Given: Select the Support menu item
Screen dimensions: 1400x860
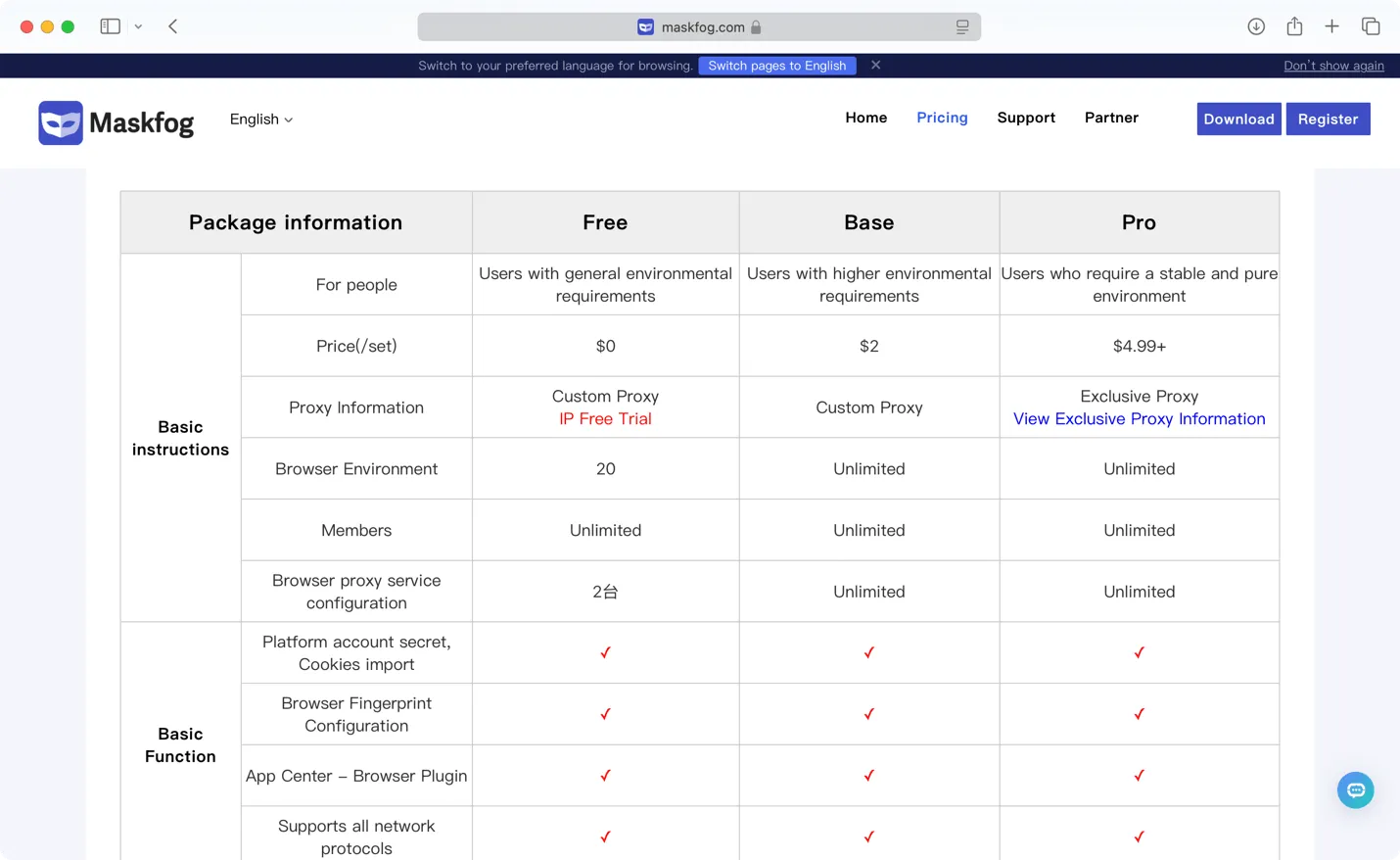Looking at the screenshot, I should coord(1026,117).
